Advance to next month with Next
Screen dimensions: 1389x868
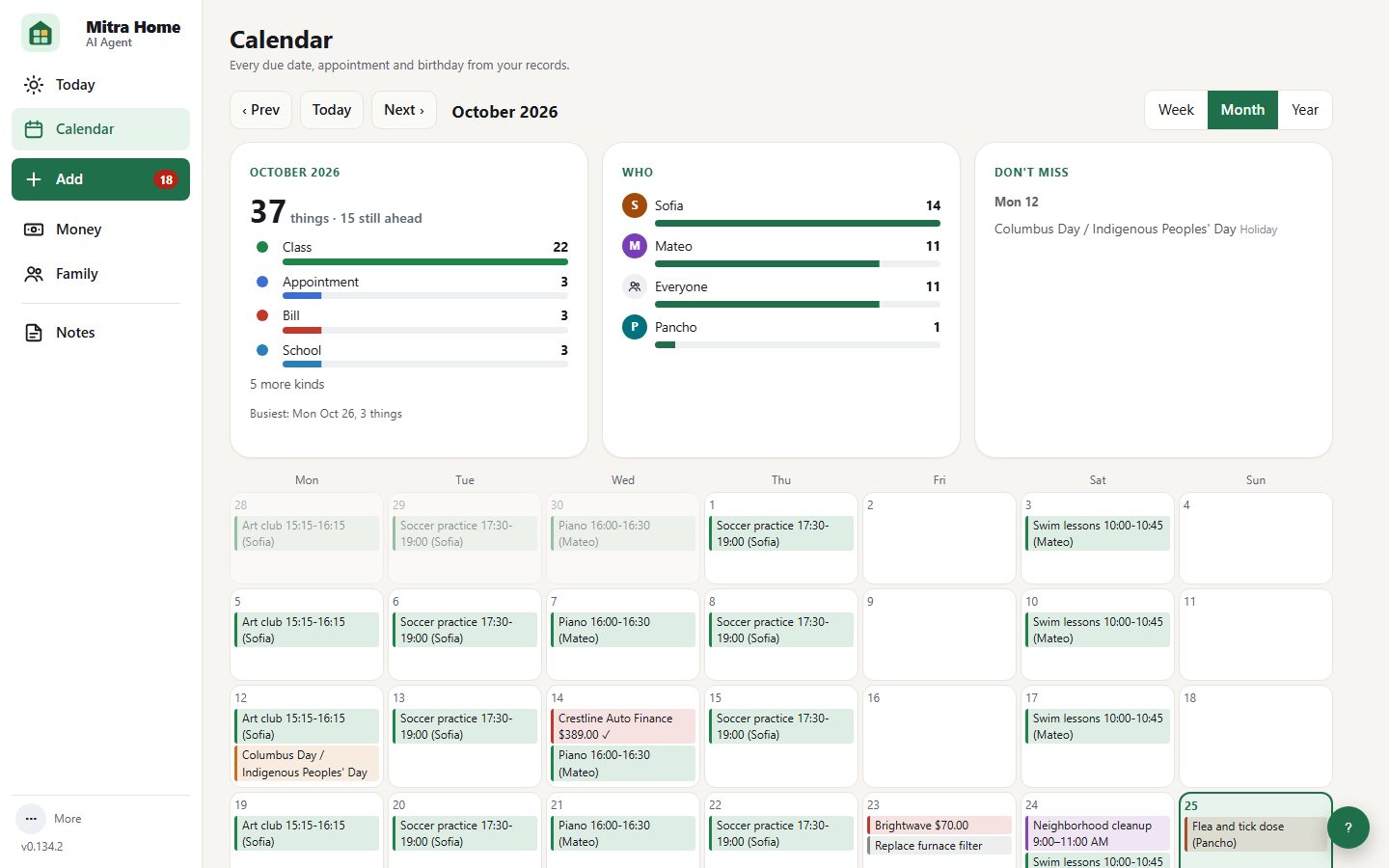(x=404, y=110)
